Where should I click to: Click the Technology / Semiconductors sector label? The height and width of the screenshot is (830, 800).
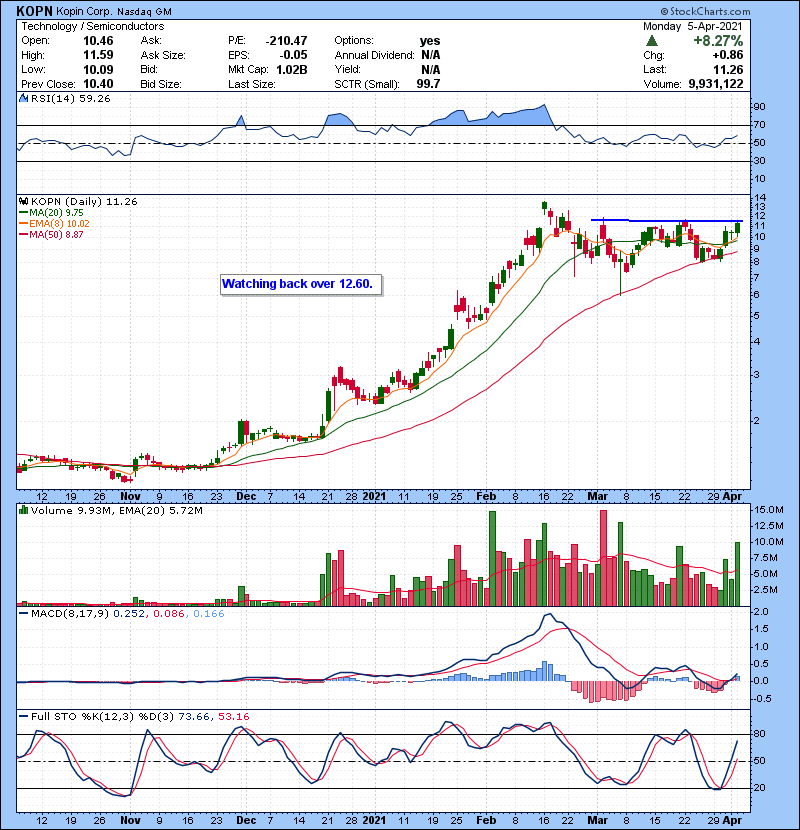pos(93,26)
